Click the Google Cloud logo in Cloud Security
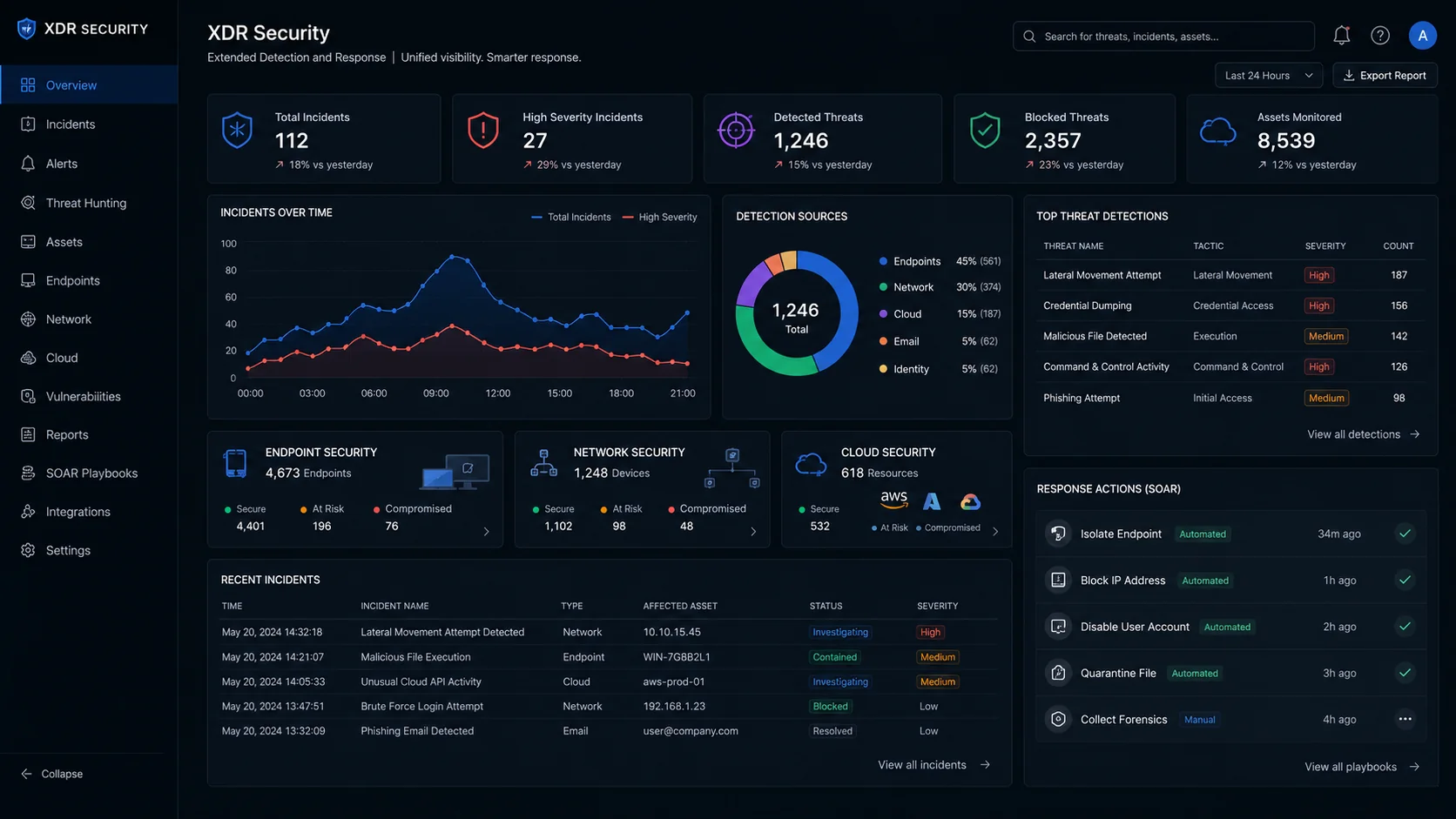Viewport: 1456px width, 819px height. click(x=970, y=501)
